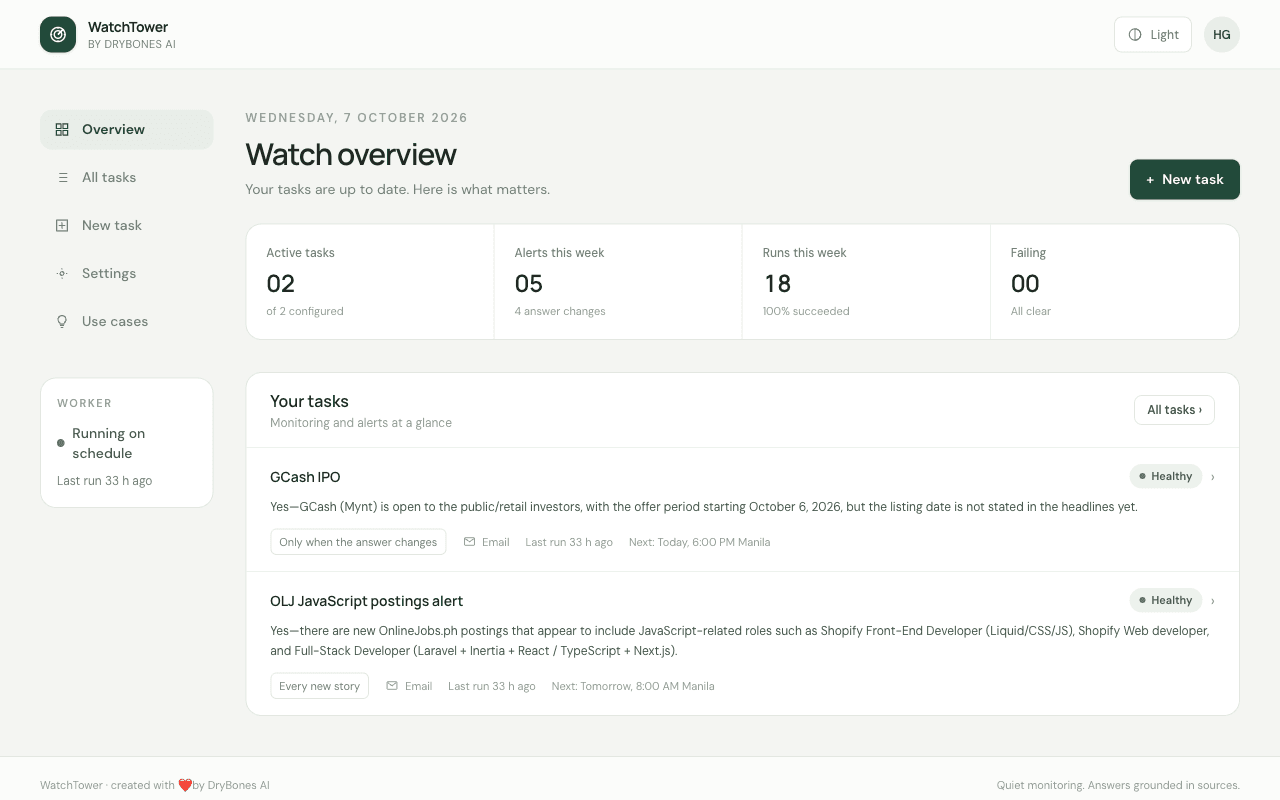Click Last run 33 h ago in Worker card
The width and height of the screenshot is (1280, 800).
(x=105, y=481)
